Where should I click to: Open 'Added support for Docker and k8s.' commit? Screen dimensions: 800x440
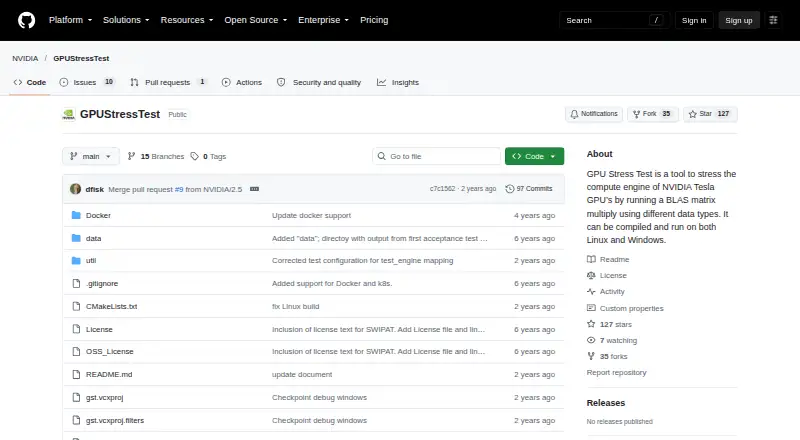point(332,284)
